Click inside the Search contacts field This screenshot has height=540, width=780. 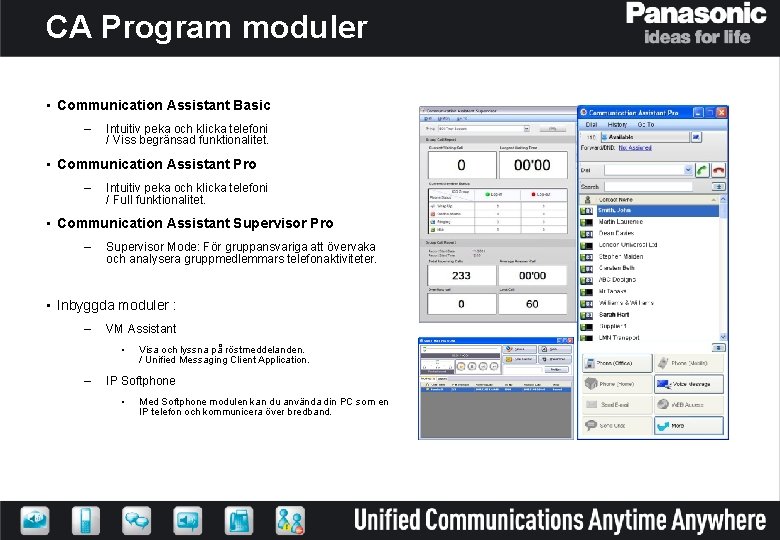tap(648, 186)
